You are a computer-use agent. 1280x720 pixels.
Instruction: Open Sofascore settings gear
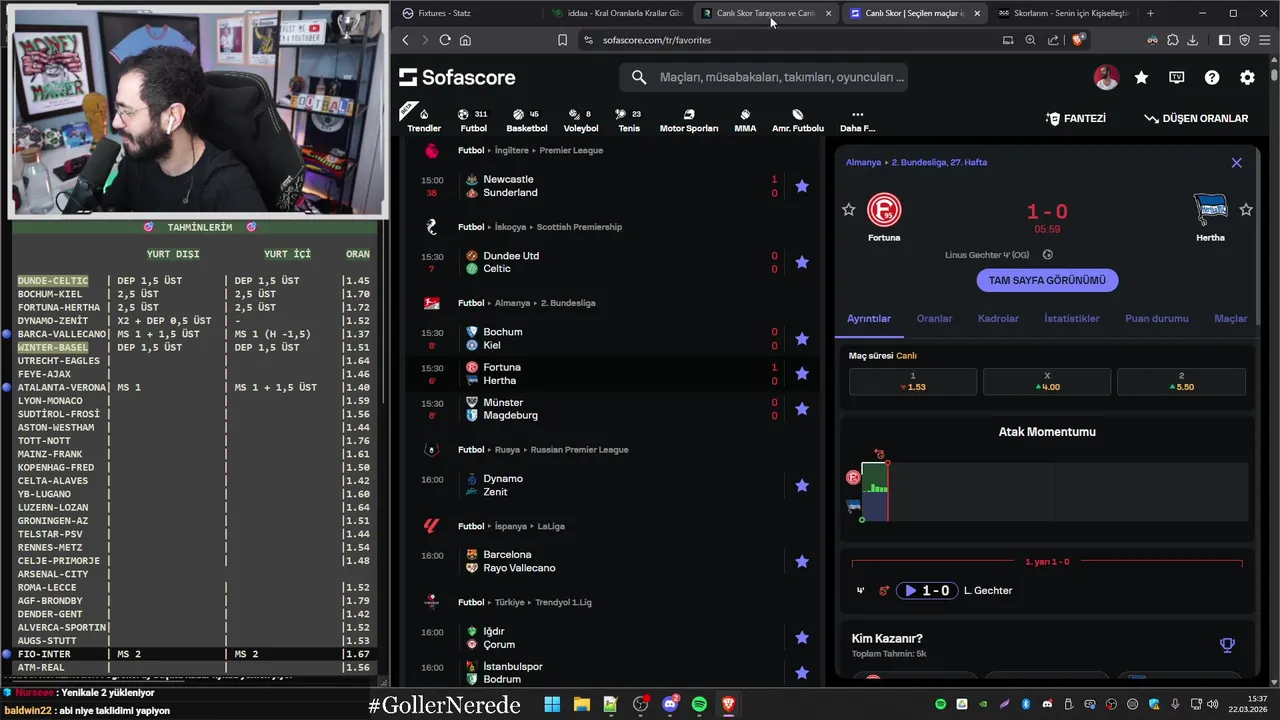click(1247, 77)
